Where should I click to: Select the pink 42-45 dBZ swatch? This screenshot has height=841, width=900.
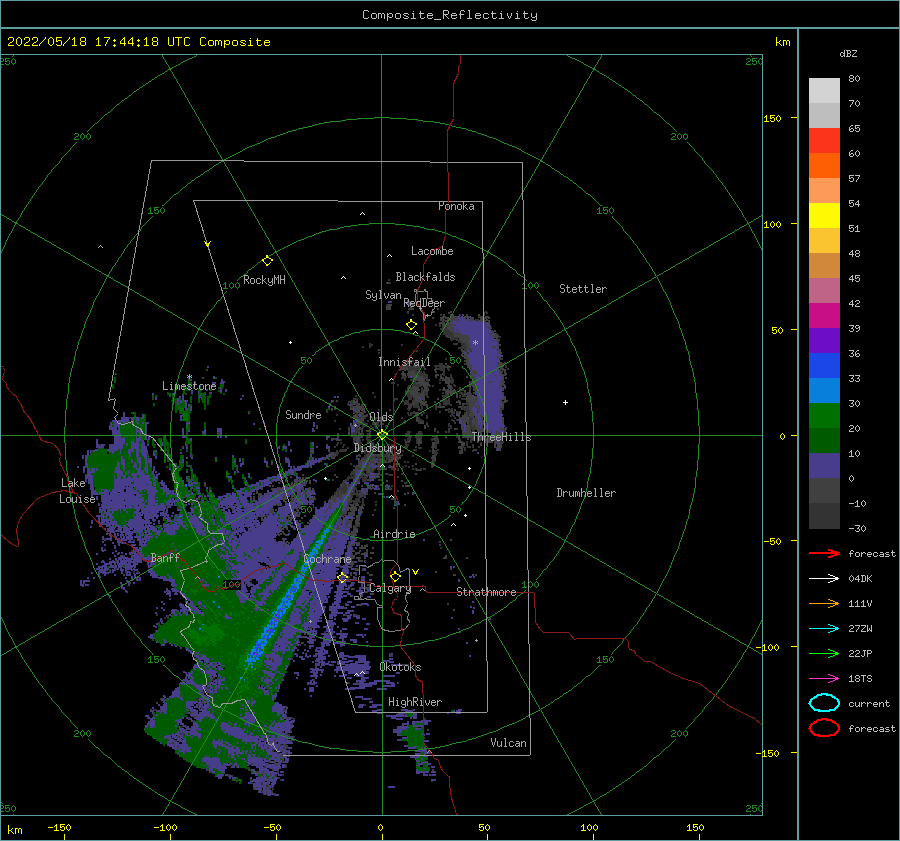point(824,290)
